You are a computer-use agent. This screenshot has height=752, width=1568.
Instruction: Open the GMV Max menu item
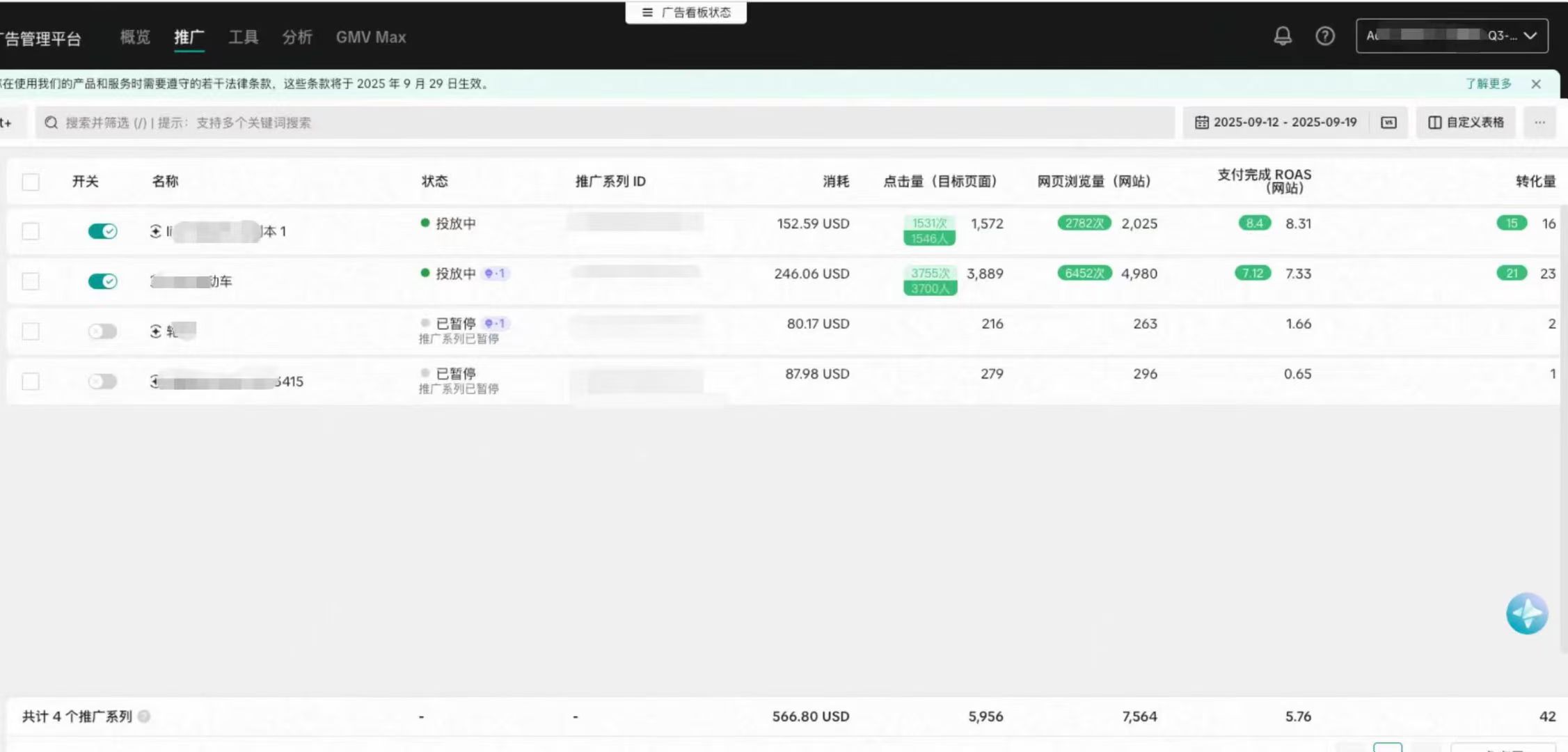pyautogui.click(x=370, y=38)
